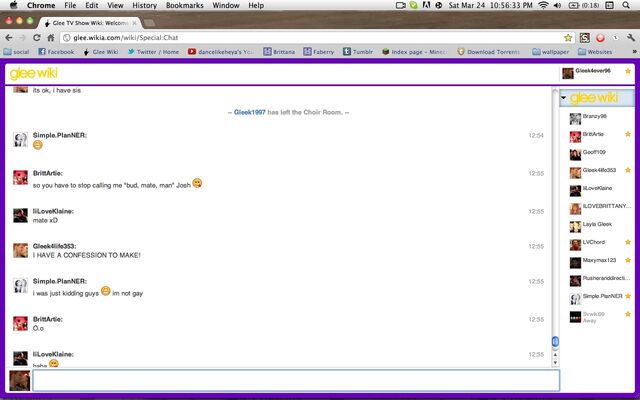The image size is (640, 400).
Task: Bookmark this page with the star icon
Action: coord(568,38)
